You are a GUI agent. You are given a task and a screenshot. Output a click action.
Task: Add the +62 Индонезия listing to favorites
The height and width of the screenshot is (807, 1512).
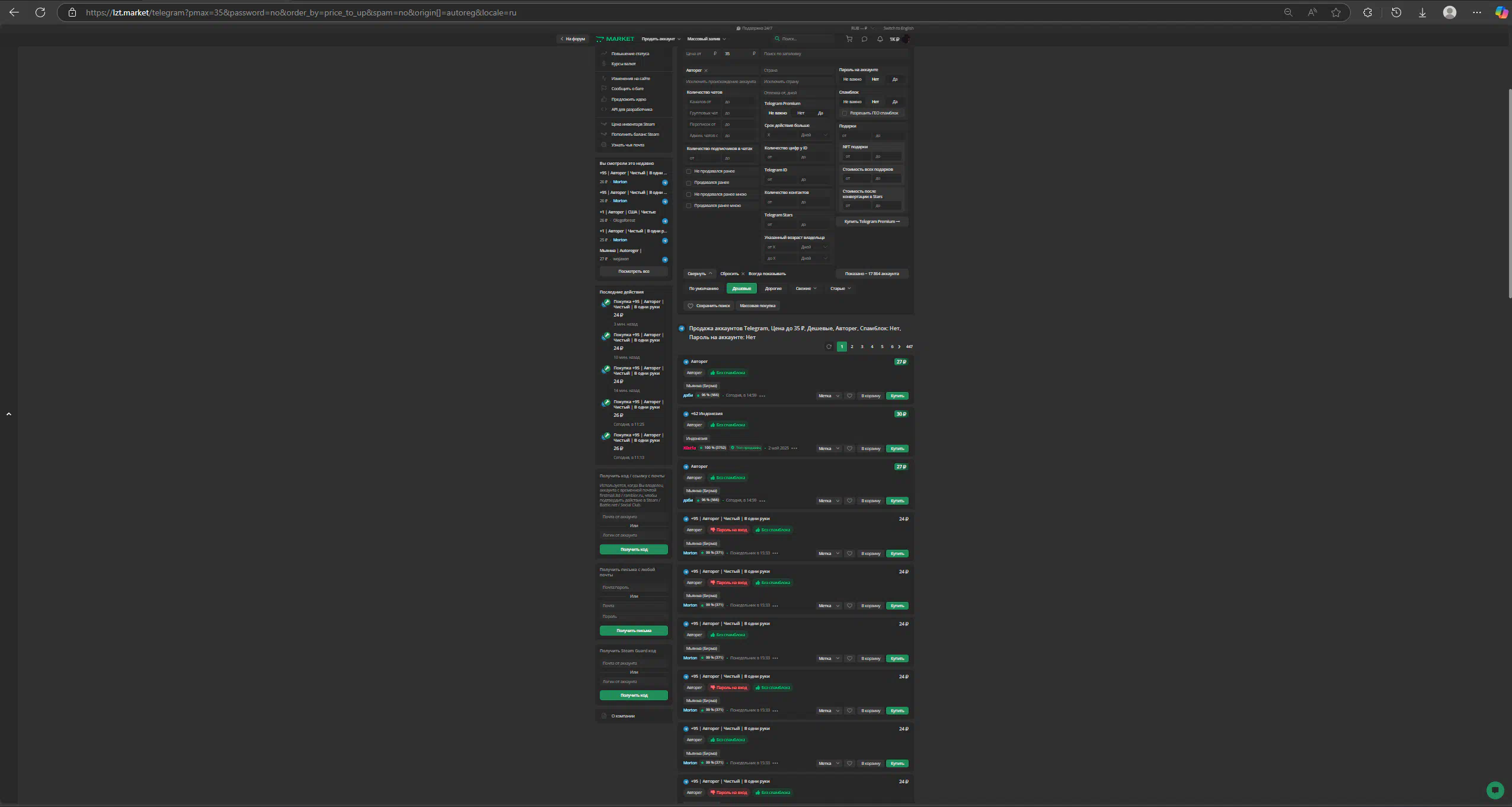pos(849,449)
